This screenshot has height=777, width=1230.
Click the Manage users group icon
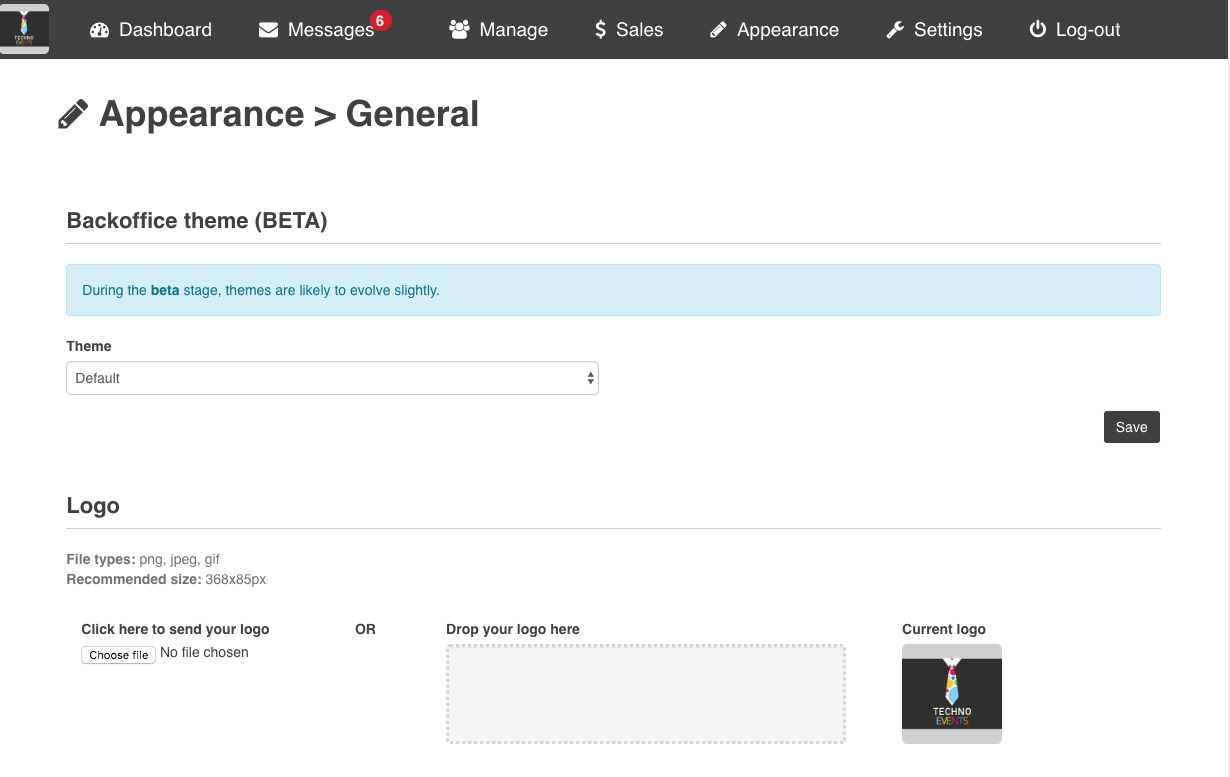tap(460, 30)
